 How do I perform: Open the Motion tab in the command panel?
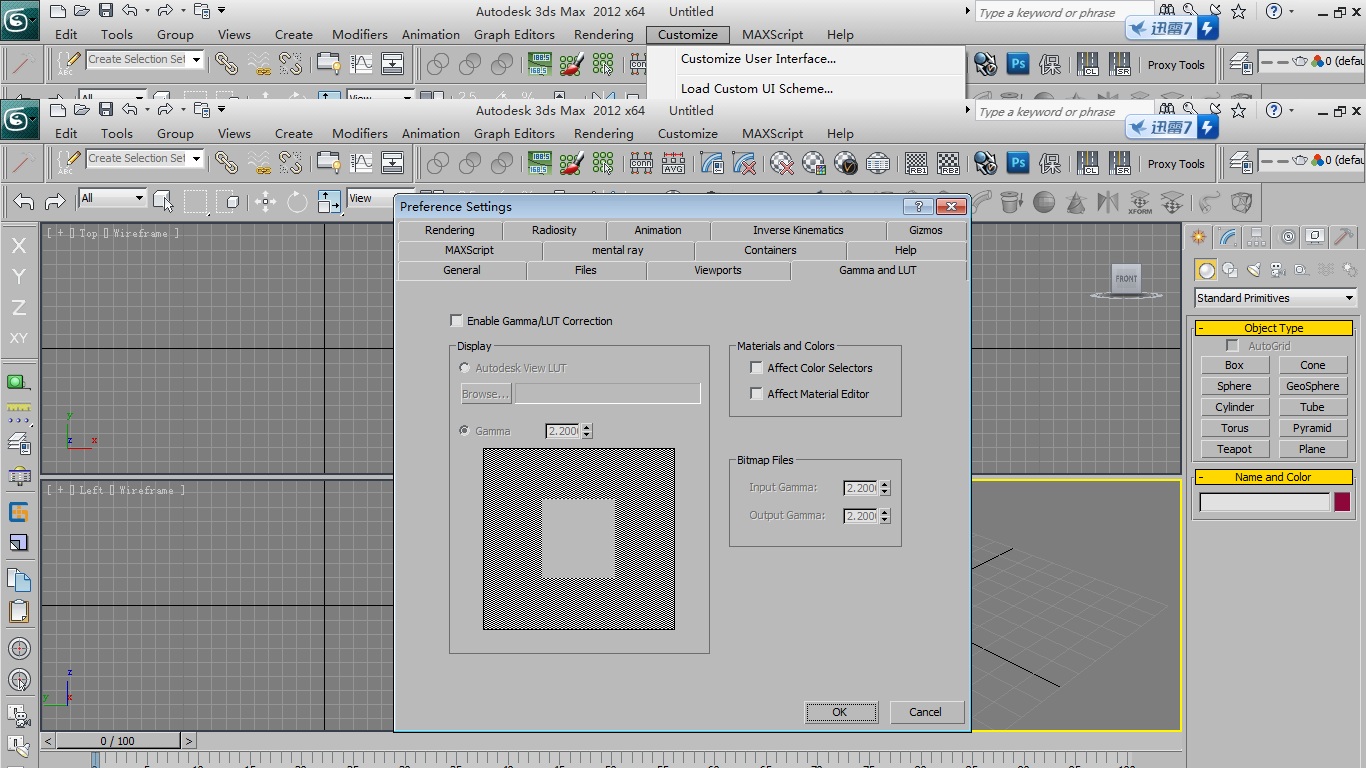tap(1288, 237)
